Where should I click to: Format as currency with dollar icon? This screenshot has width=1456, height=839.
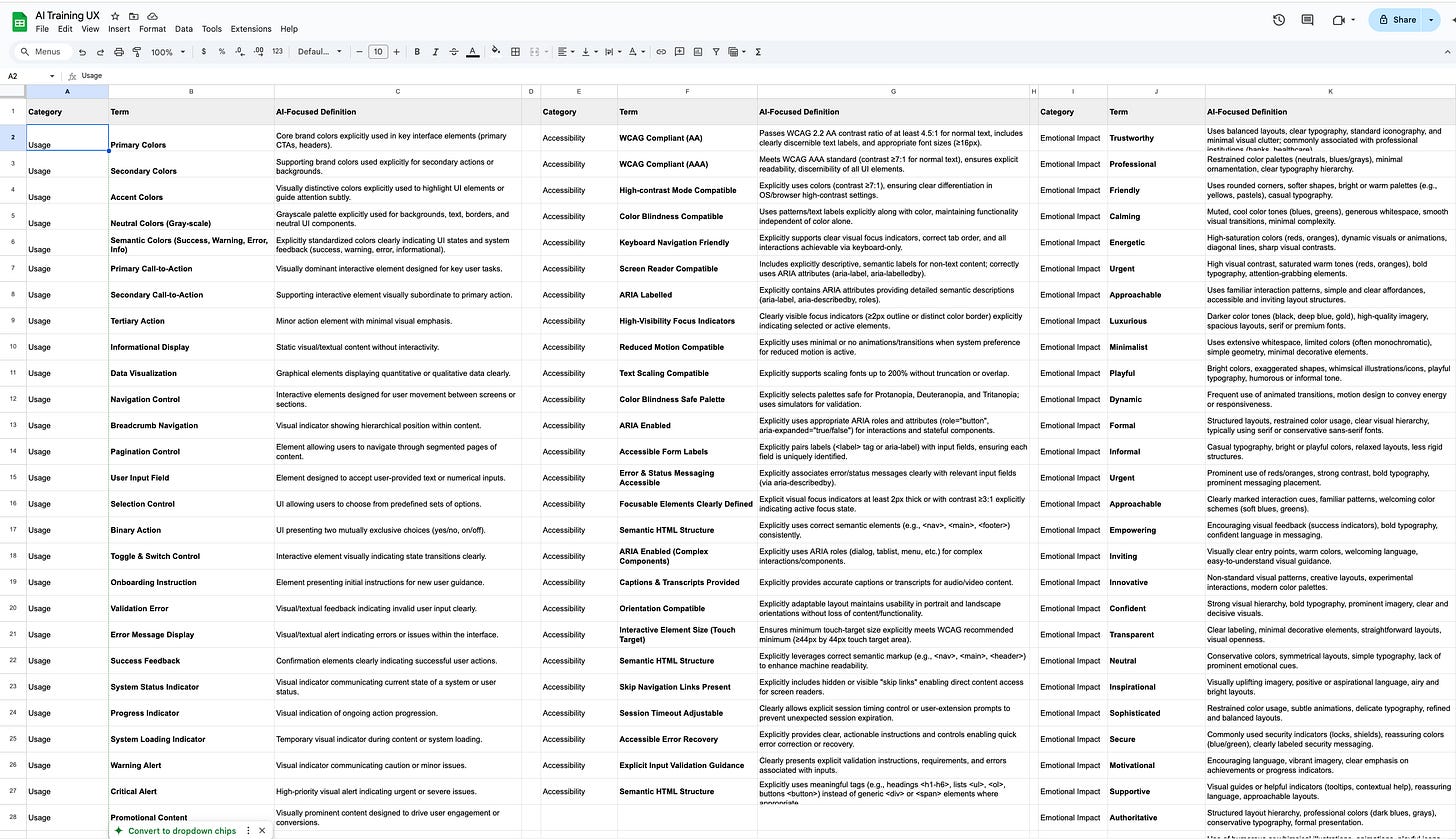coord(204,52)
